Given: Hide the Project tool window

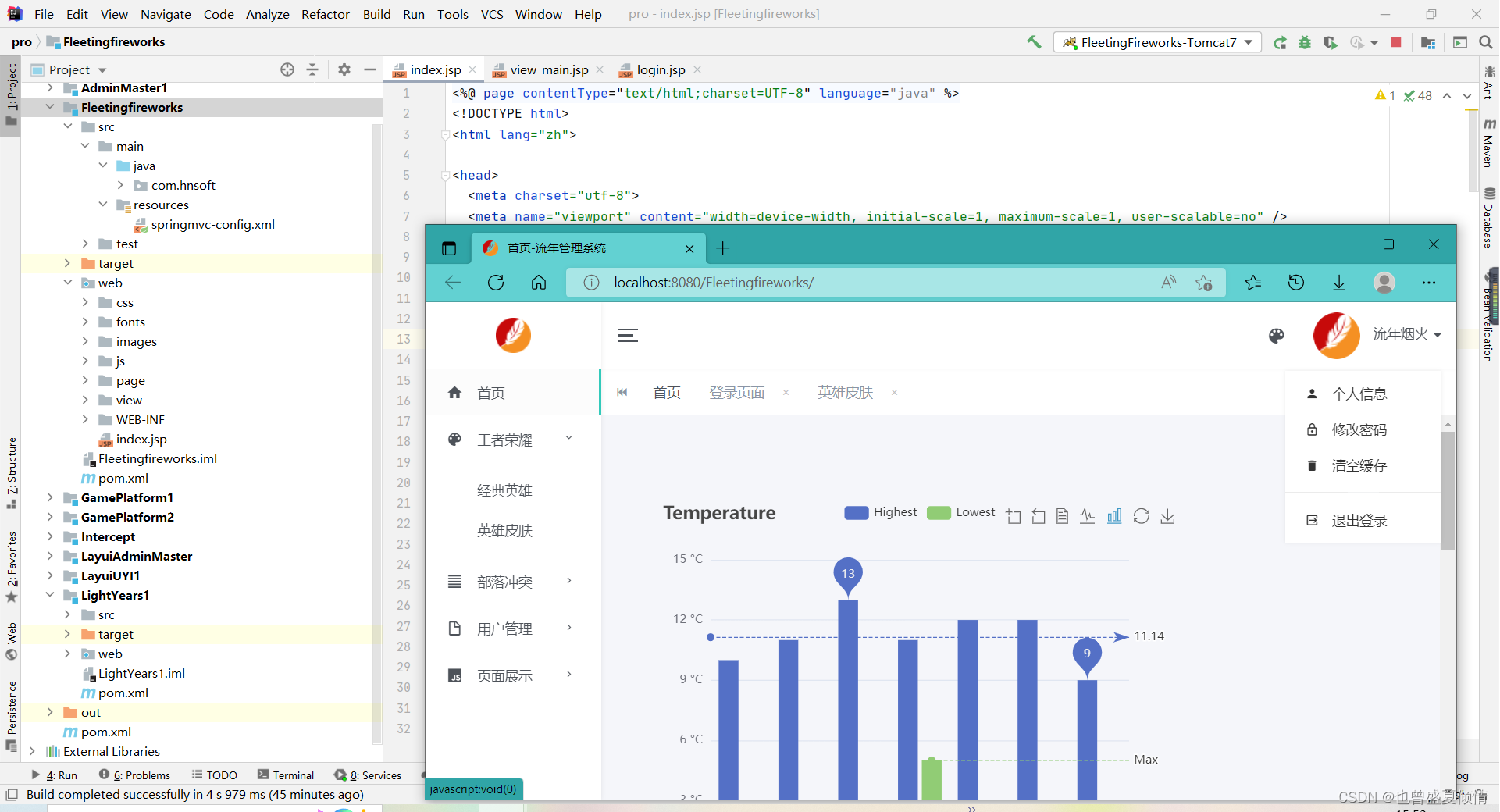Looking at the screenshot, I should [370, 69].
